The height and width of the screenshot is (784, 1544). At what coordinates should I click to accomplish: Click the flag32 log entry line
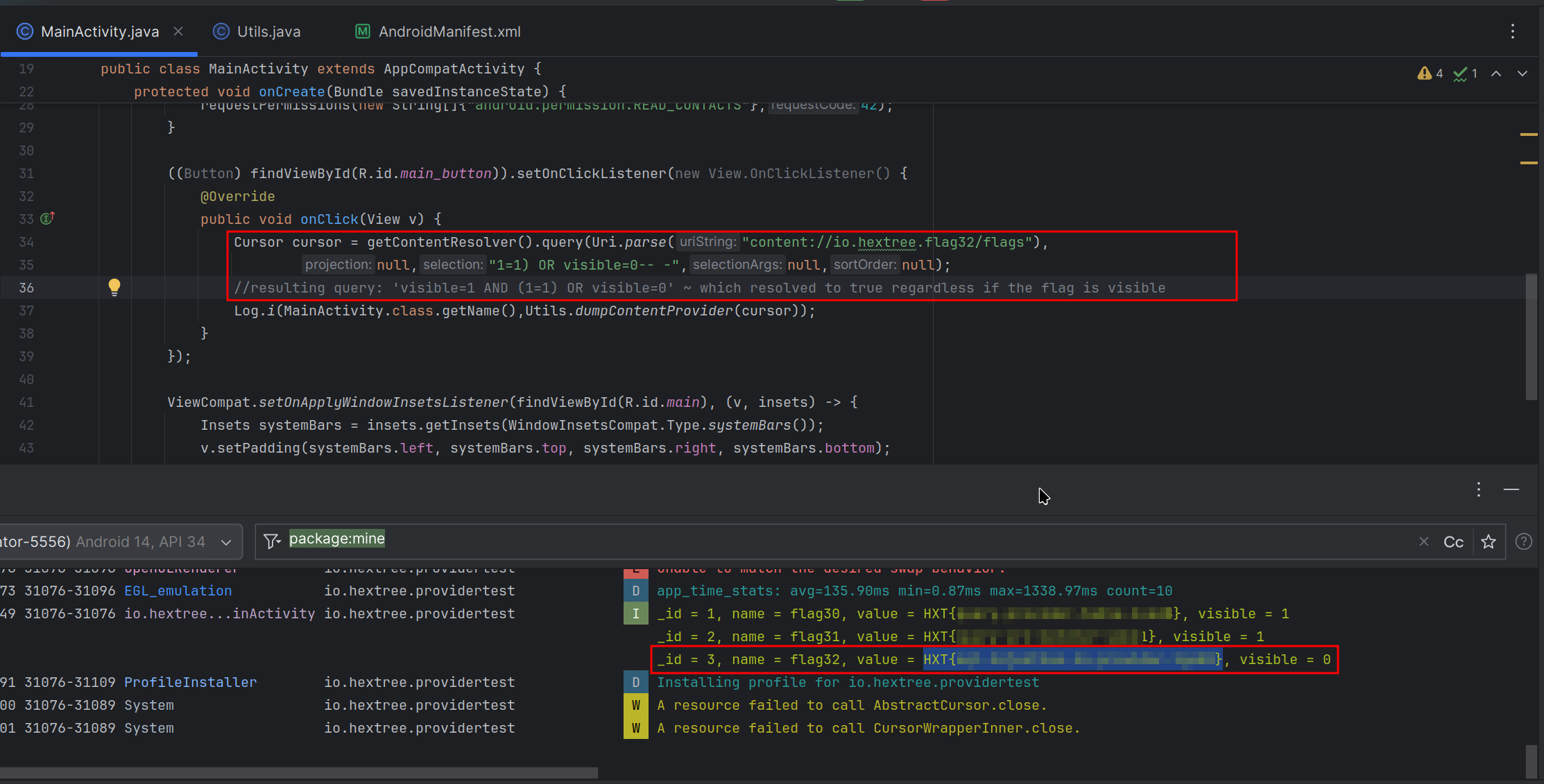point(994,660)
